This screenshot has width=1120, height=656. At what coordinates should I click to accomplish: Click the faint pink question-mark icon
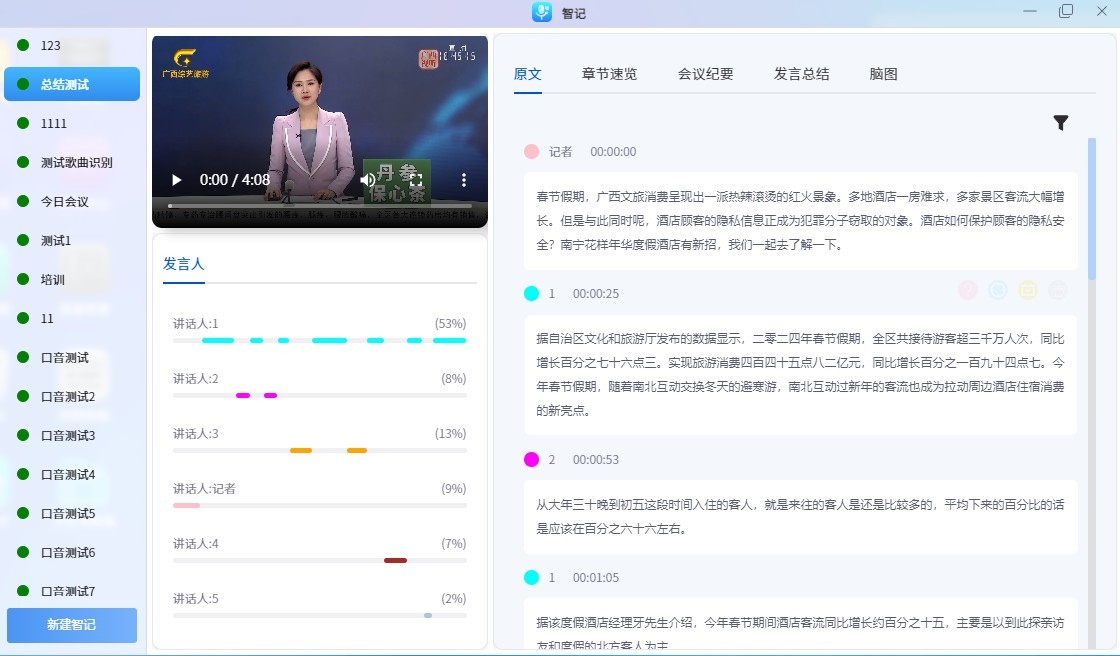(x=968, y=289)
